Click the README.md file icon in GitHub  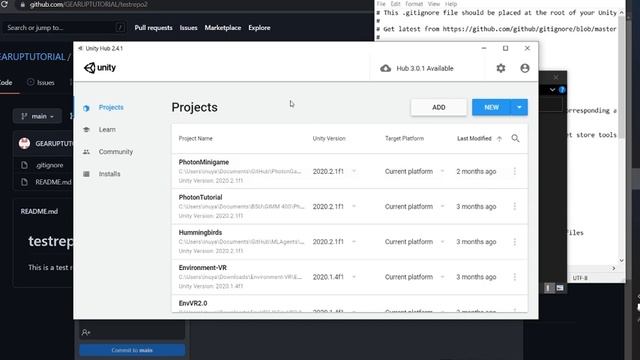click(x=24, y=182)
